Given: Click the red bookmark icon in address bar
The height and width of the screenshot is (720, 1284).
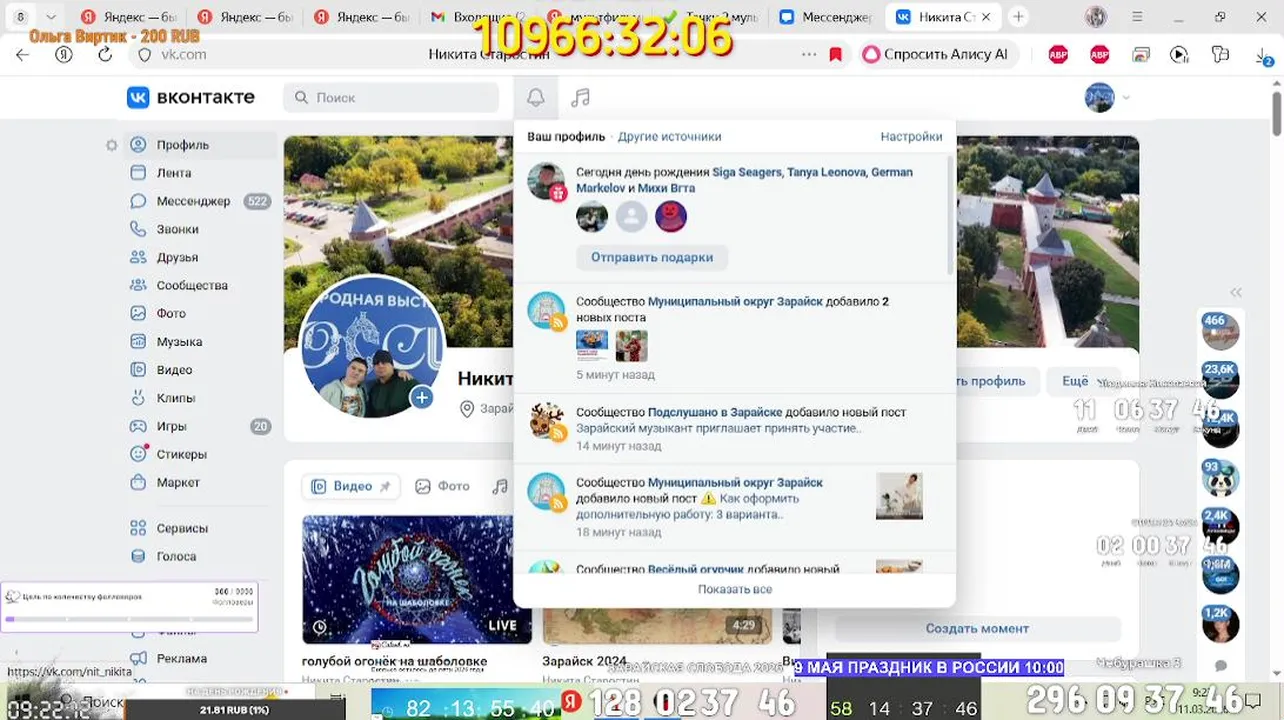Looking at the screenshot, I should click(x=836, y=55).
